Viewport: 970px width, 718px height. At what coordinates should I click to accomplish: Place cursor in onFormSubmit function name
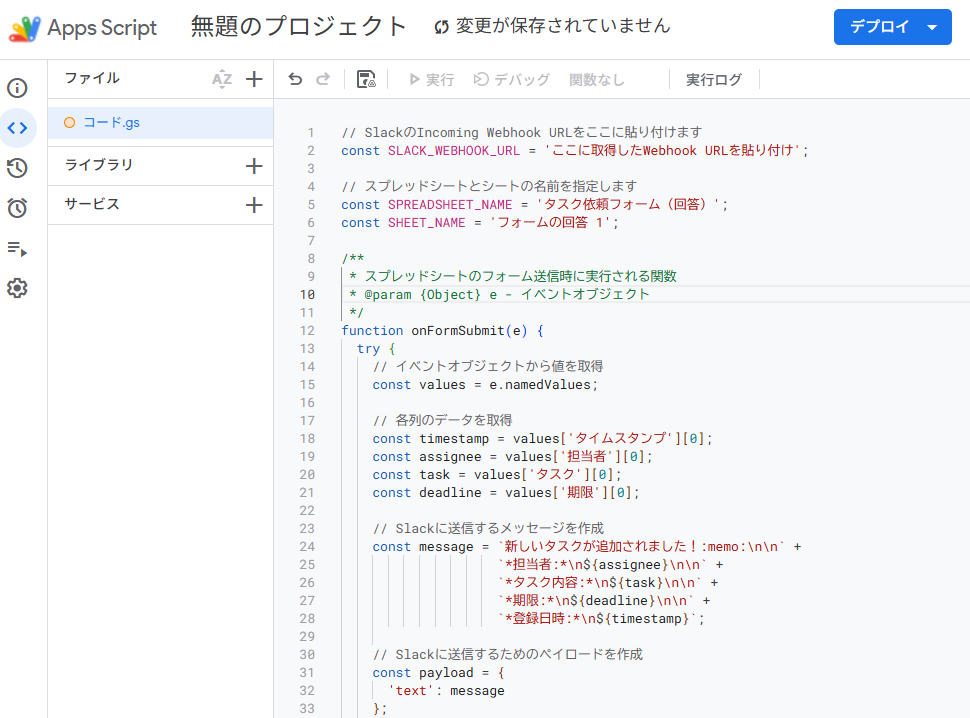click(x=458, y=331)
